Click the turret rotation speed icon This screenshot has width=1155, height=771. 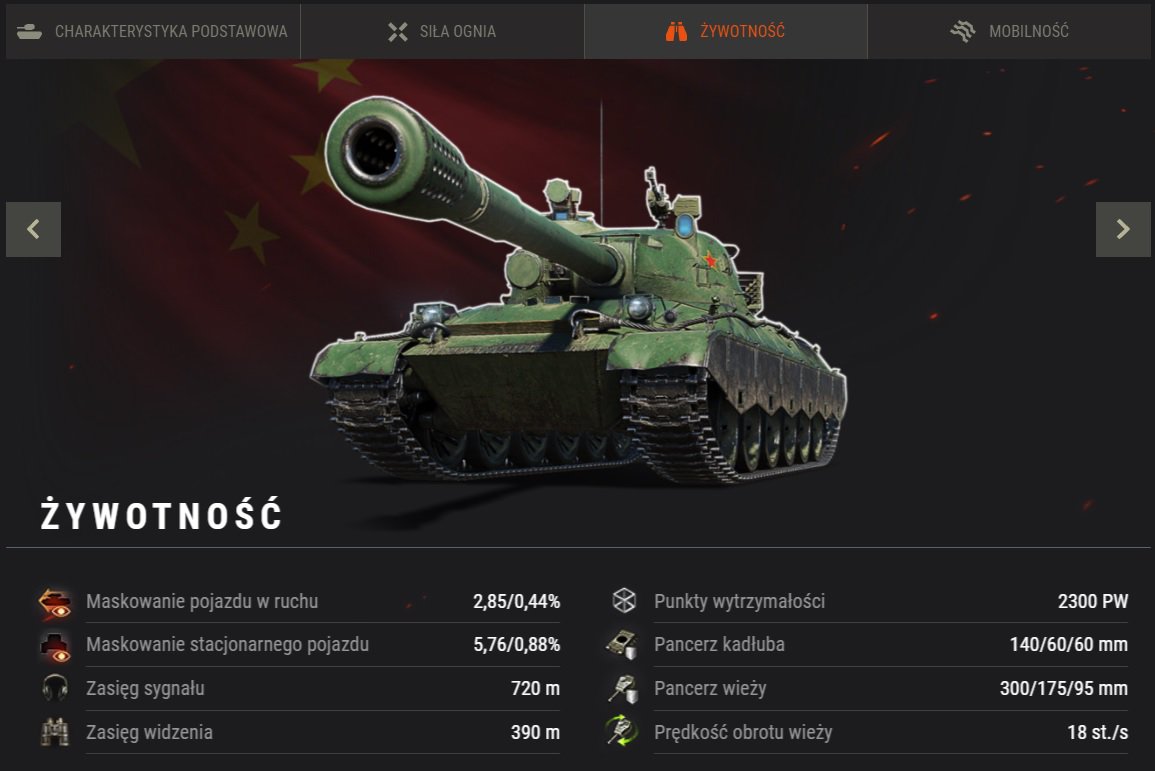(622, 731)
